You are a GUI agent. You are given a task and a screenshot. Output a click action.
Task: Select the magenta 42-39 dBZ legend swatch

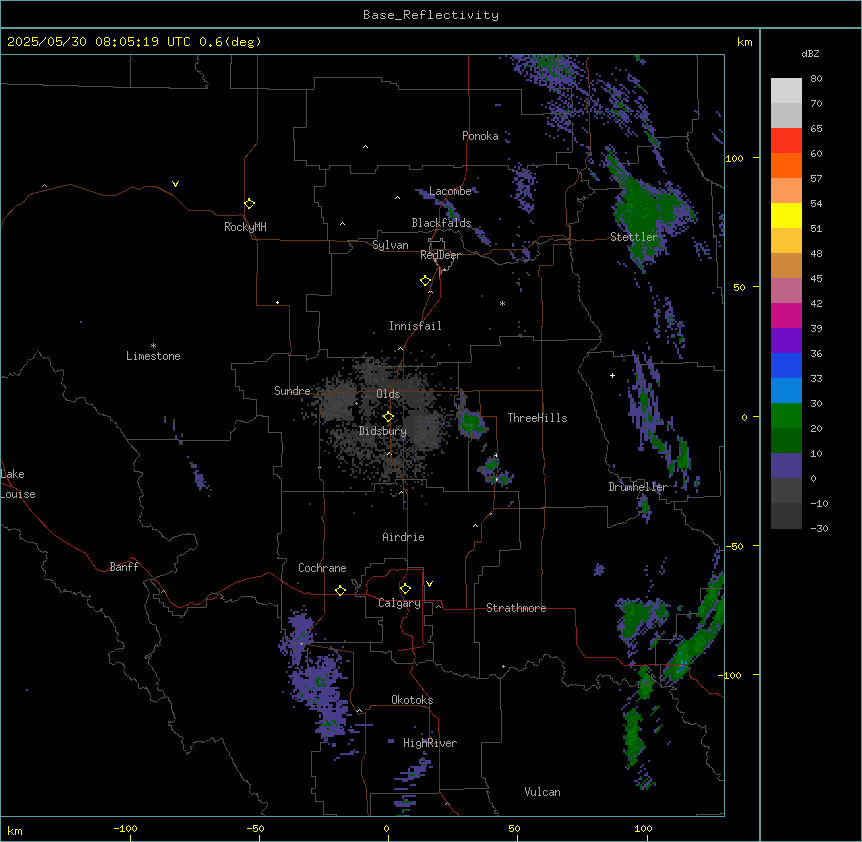tap(786, 315)
